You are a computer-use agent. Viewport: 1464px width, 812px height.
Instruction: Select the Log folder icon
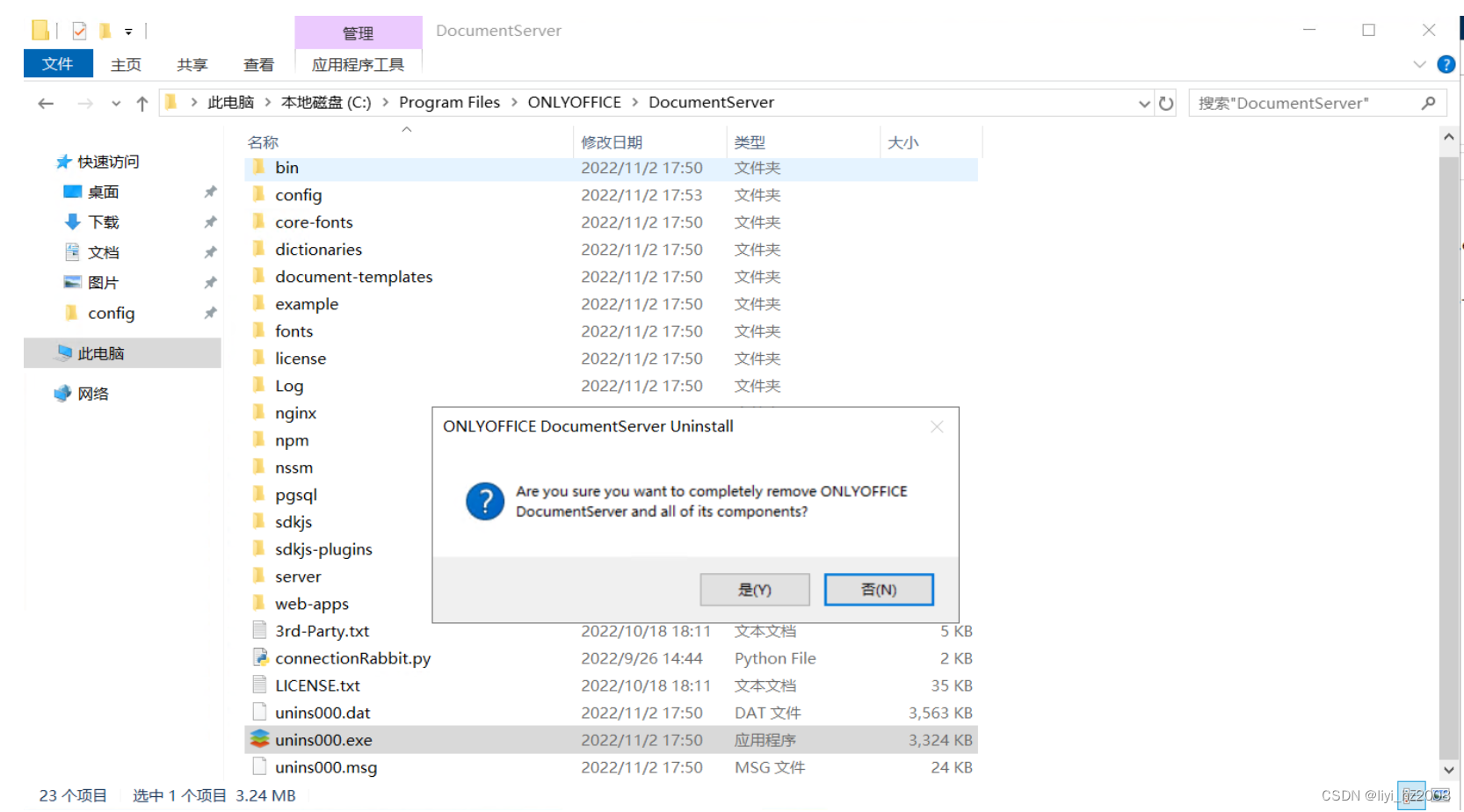(x=258, y=385)
